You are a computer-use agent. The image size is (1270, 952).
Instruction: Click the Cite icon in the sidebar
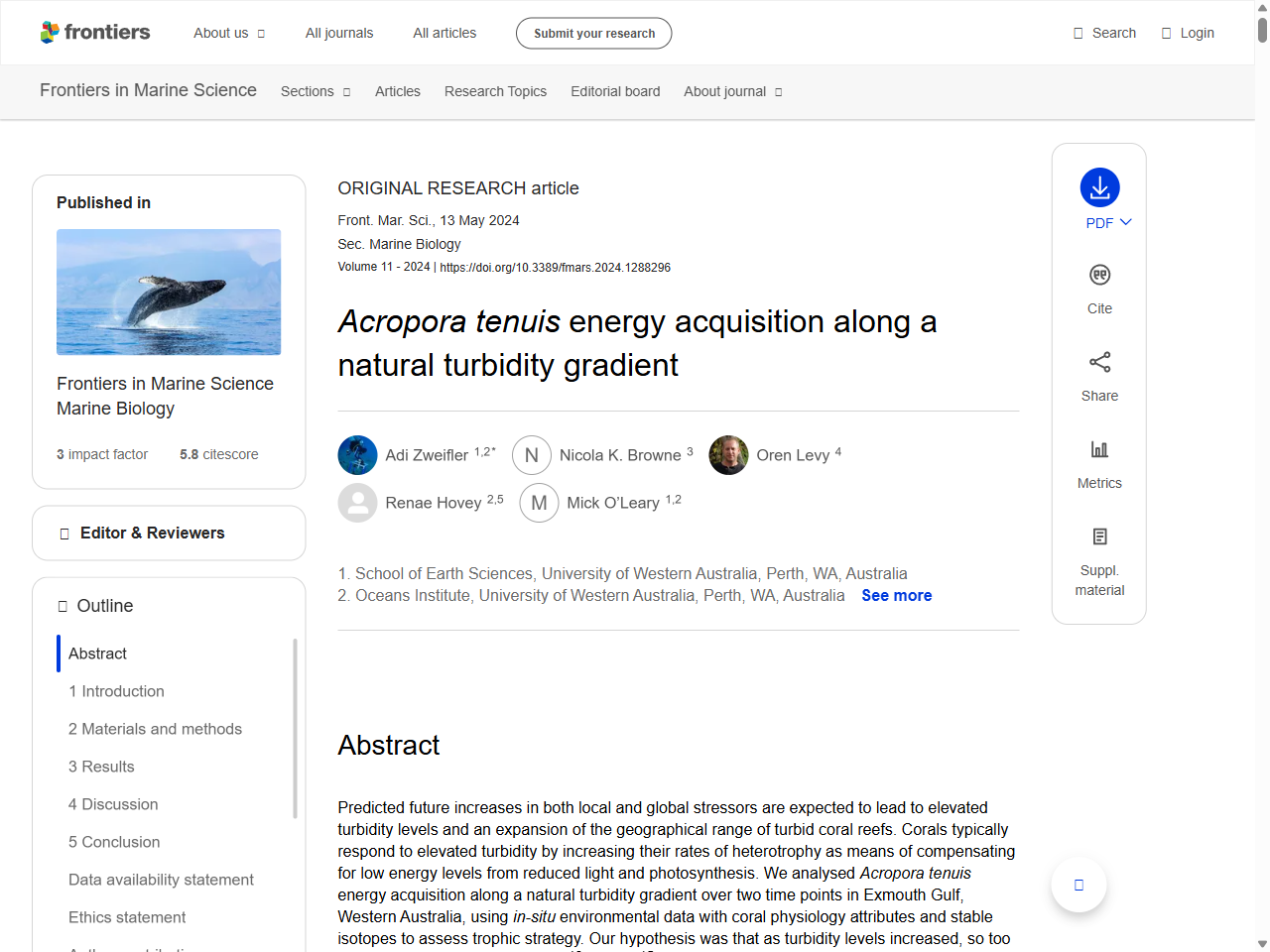(1099, 275)
